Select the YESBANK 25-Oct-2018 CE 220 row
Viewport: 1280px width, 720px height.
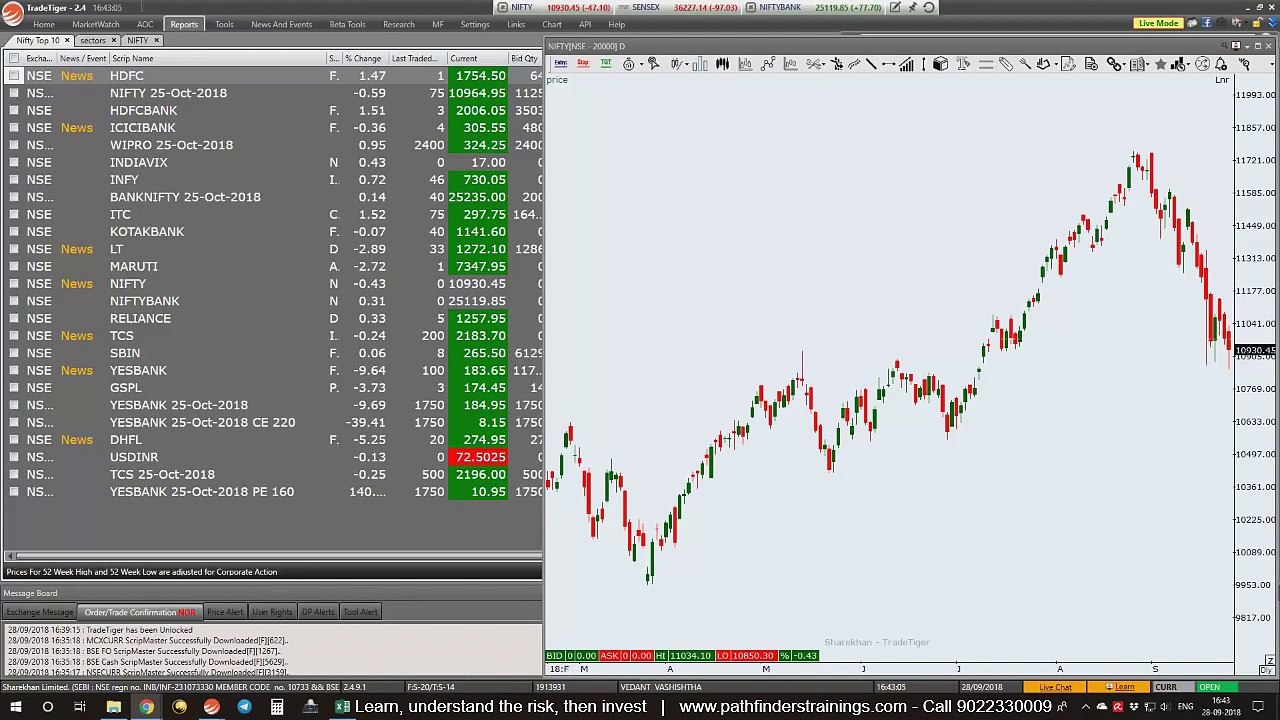pyautogui.click(x=272, y=423)
